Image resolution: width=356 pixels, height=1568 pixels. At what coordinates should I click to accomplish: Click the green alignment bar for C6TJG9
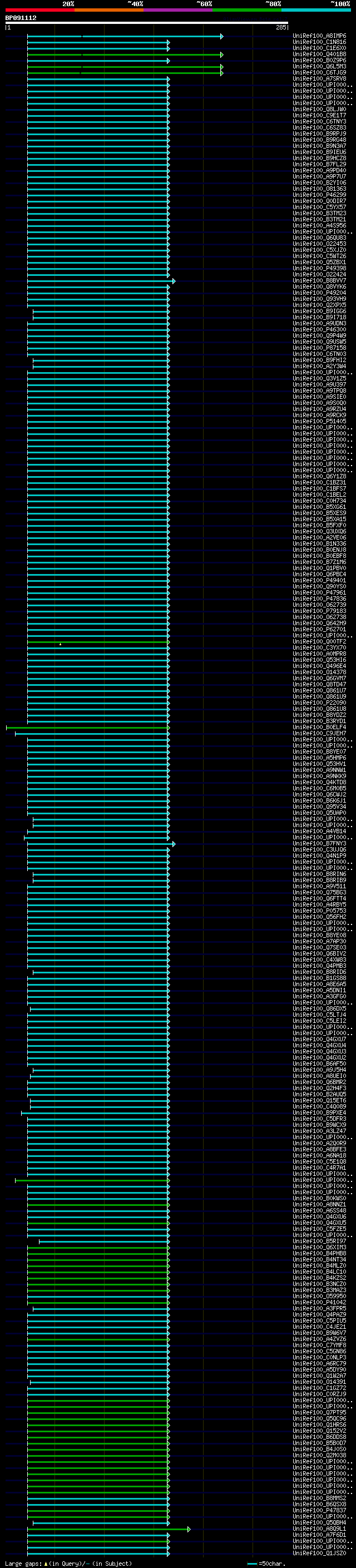tap(125, 73)
